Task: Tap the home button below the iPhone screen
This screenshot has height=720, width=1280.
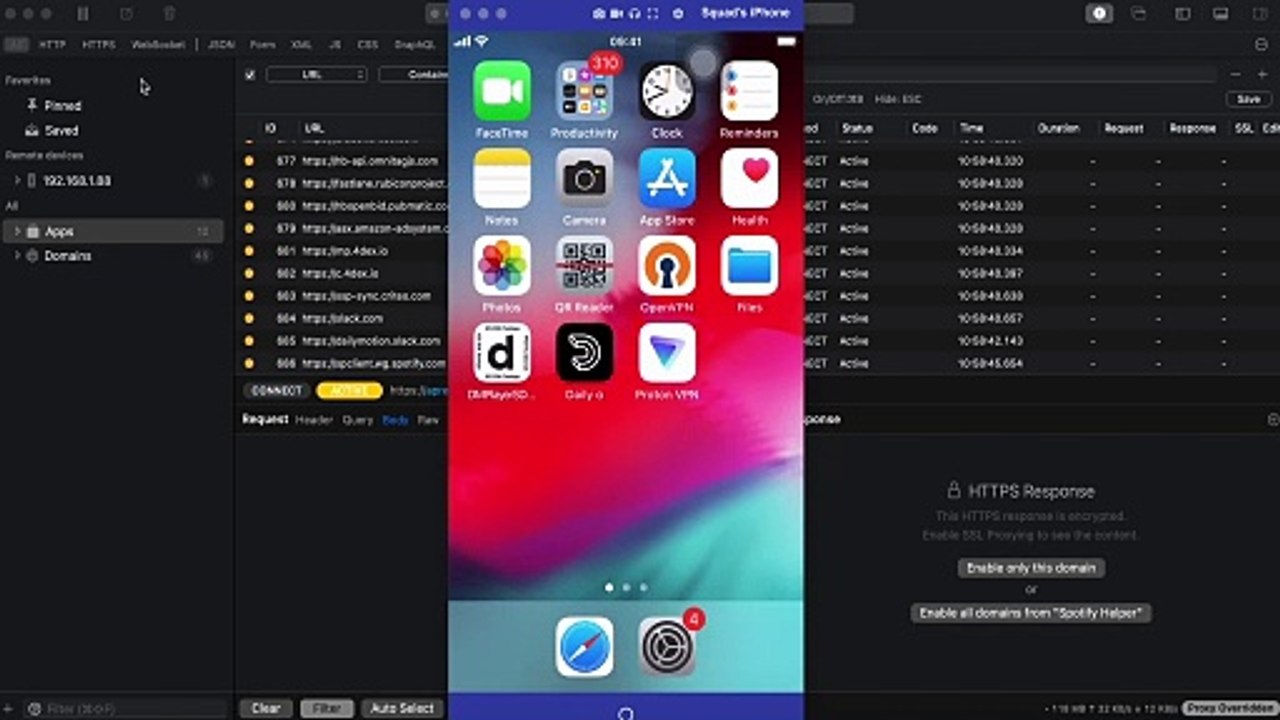Action: tap(626, 713)
